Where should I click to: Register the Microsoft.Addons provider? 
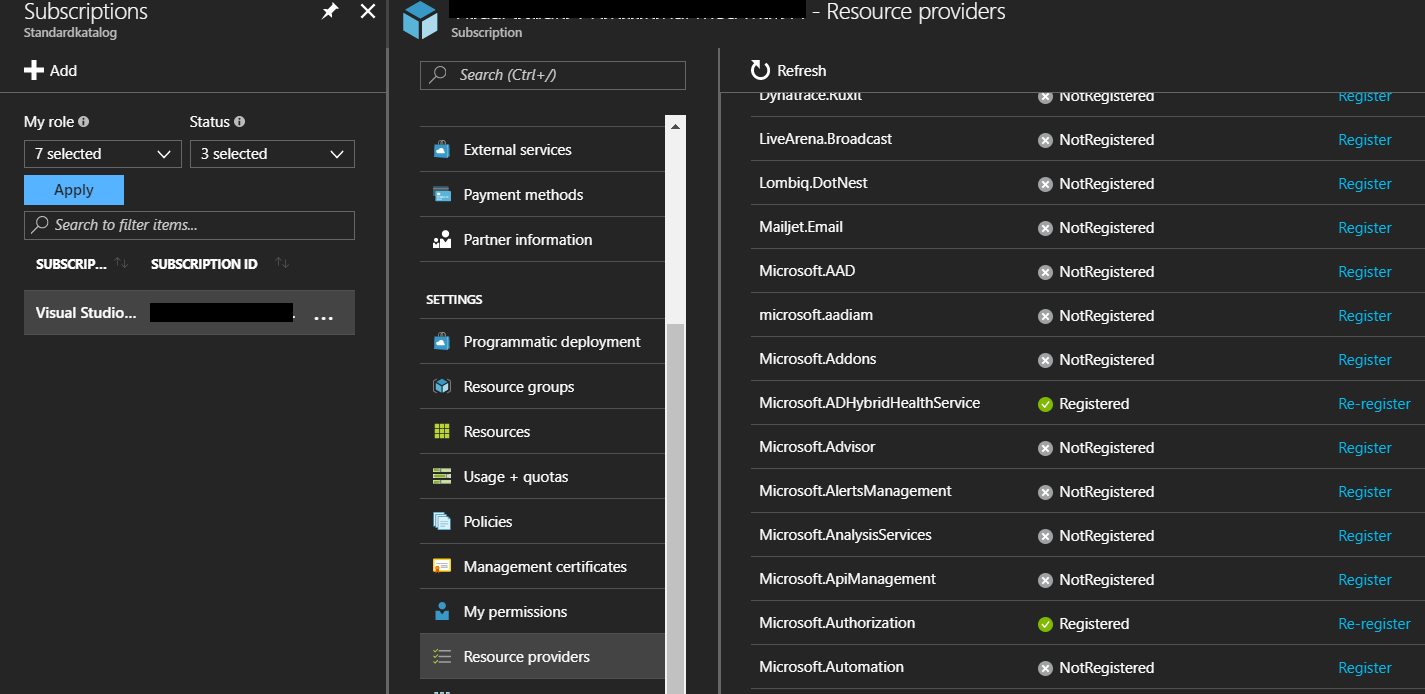point(1365,360)
